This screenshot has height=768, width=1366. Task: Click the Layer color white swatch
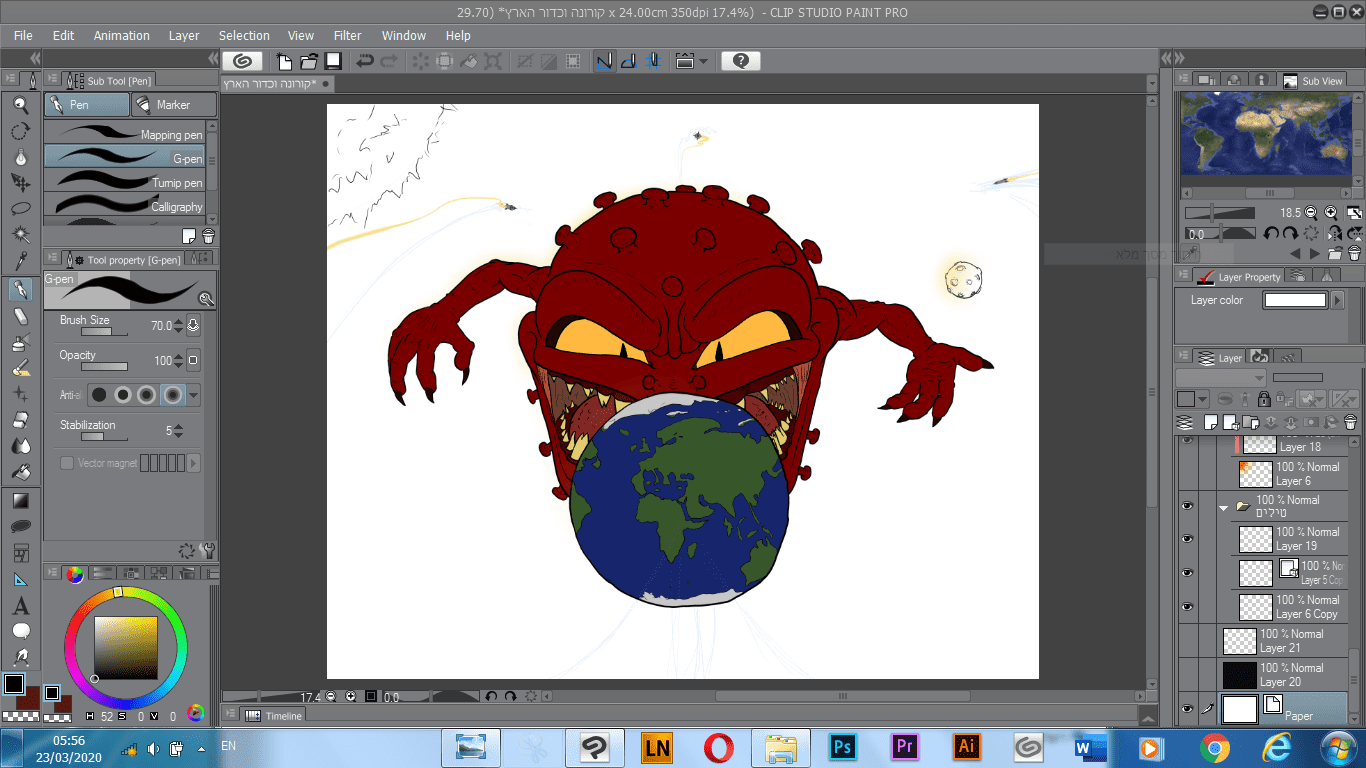(x=1295, y=300)
